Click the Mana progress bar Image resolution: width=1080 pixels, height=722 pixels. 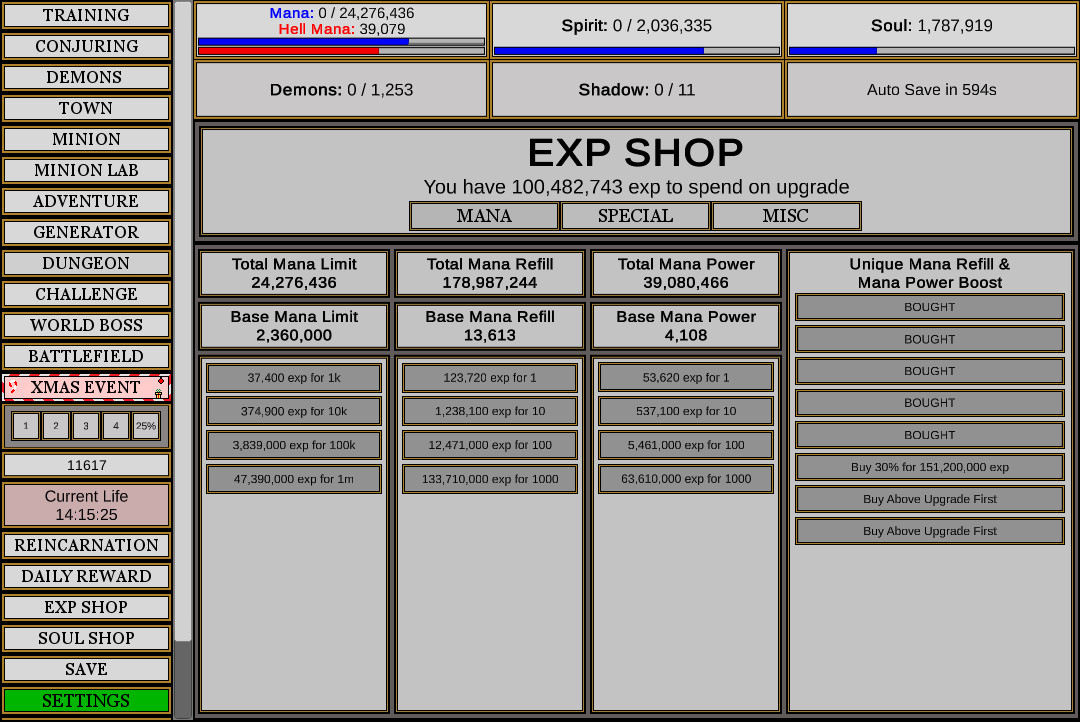point(340,42)
